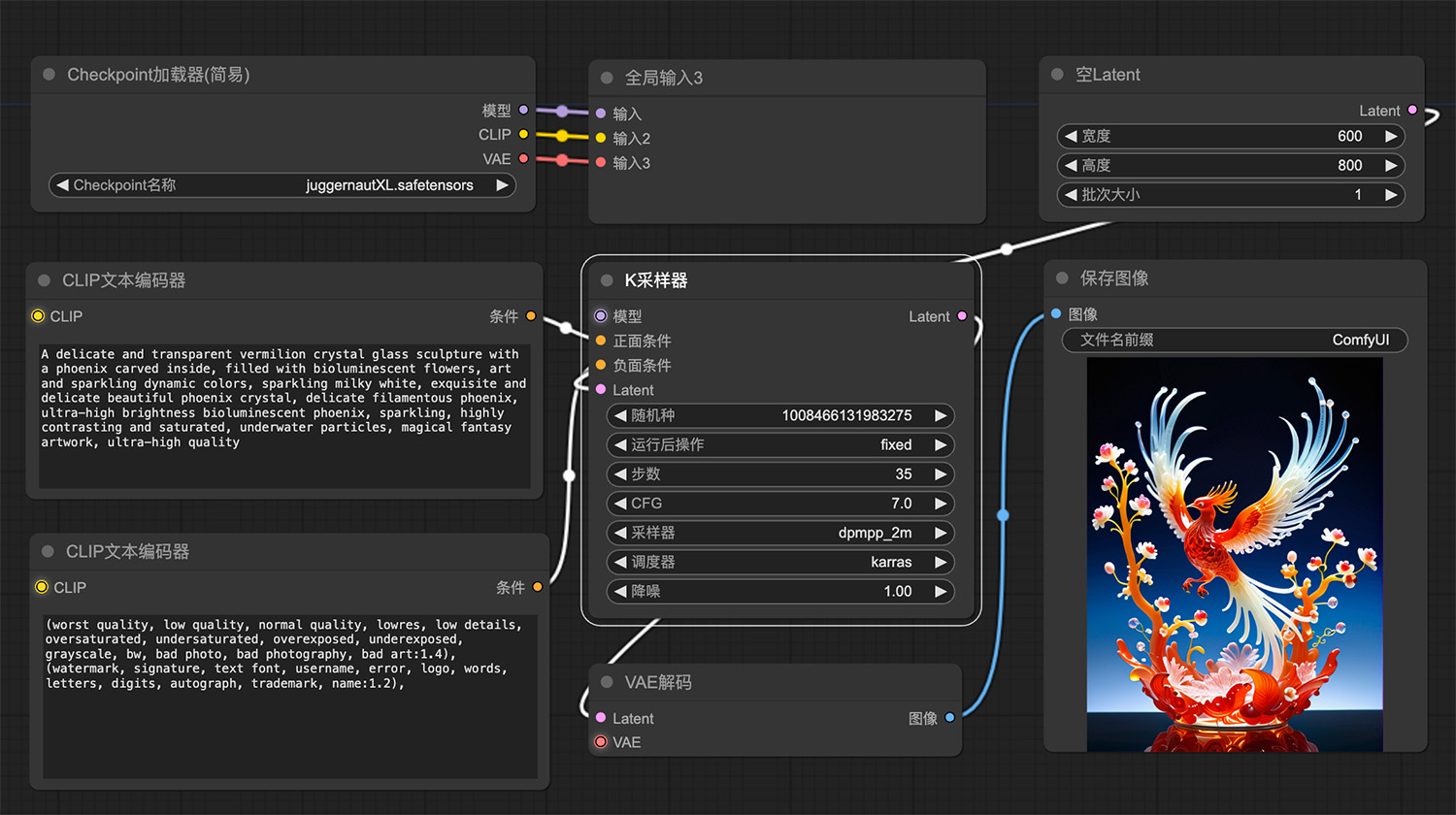
Task: Open the 运行后操作 fixed dropdown
Action: (780, 444)
